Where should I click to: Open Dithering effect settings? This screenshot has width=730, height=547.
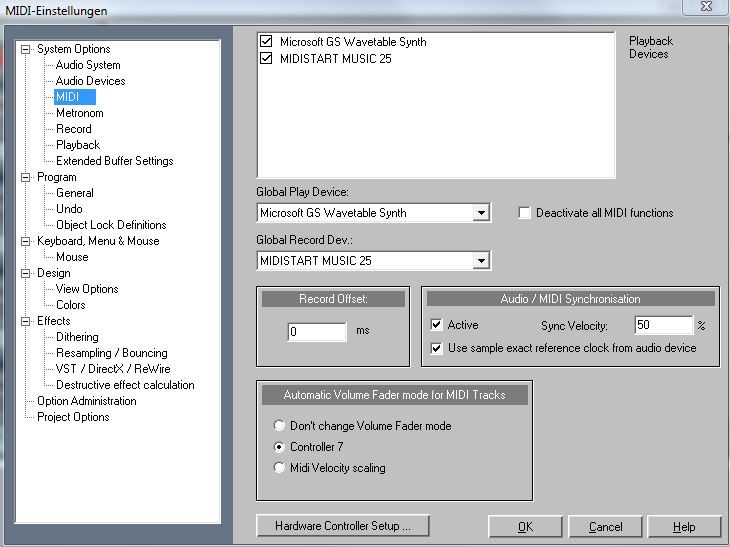(x=77, y=337)
